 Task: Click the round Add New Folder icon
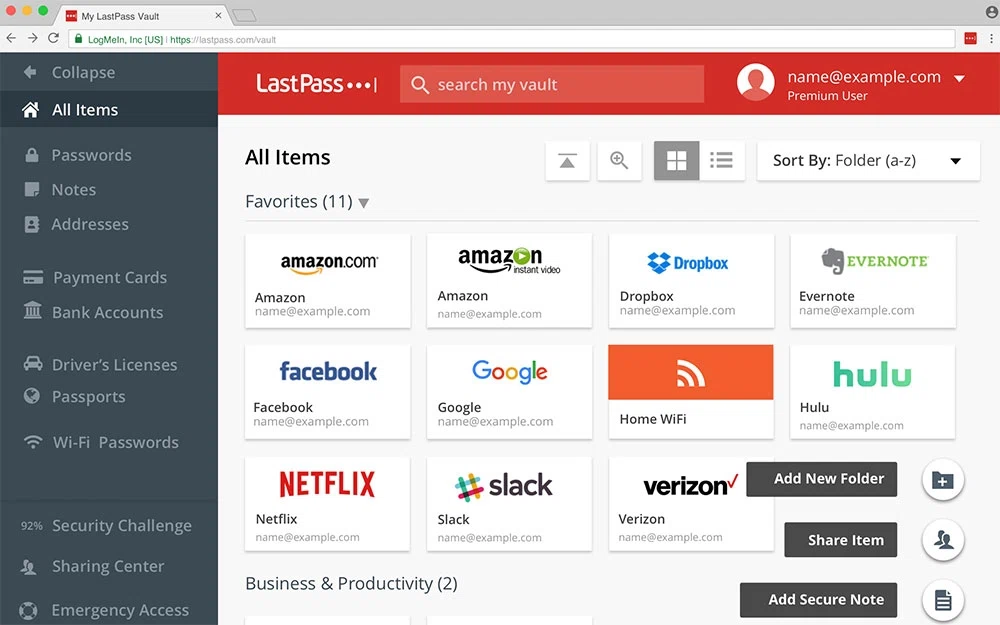(943, 480)
